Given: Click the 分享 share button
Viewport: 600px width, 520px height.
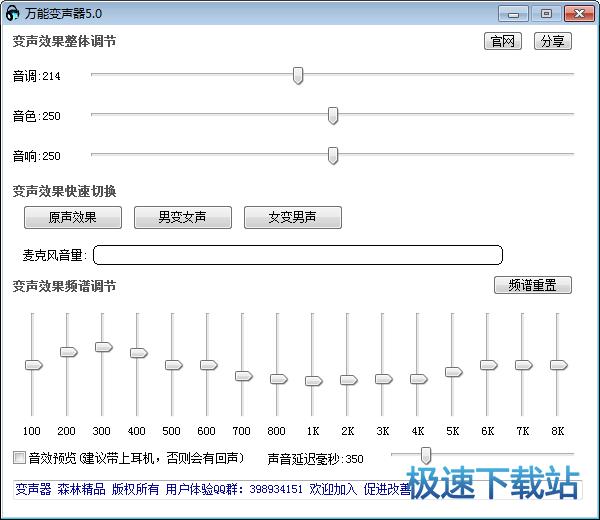Looking at the screenshot, I should coord(551,41).
